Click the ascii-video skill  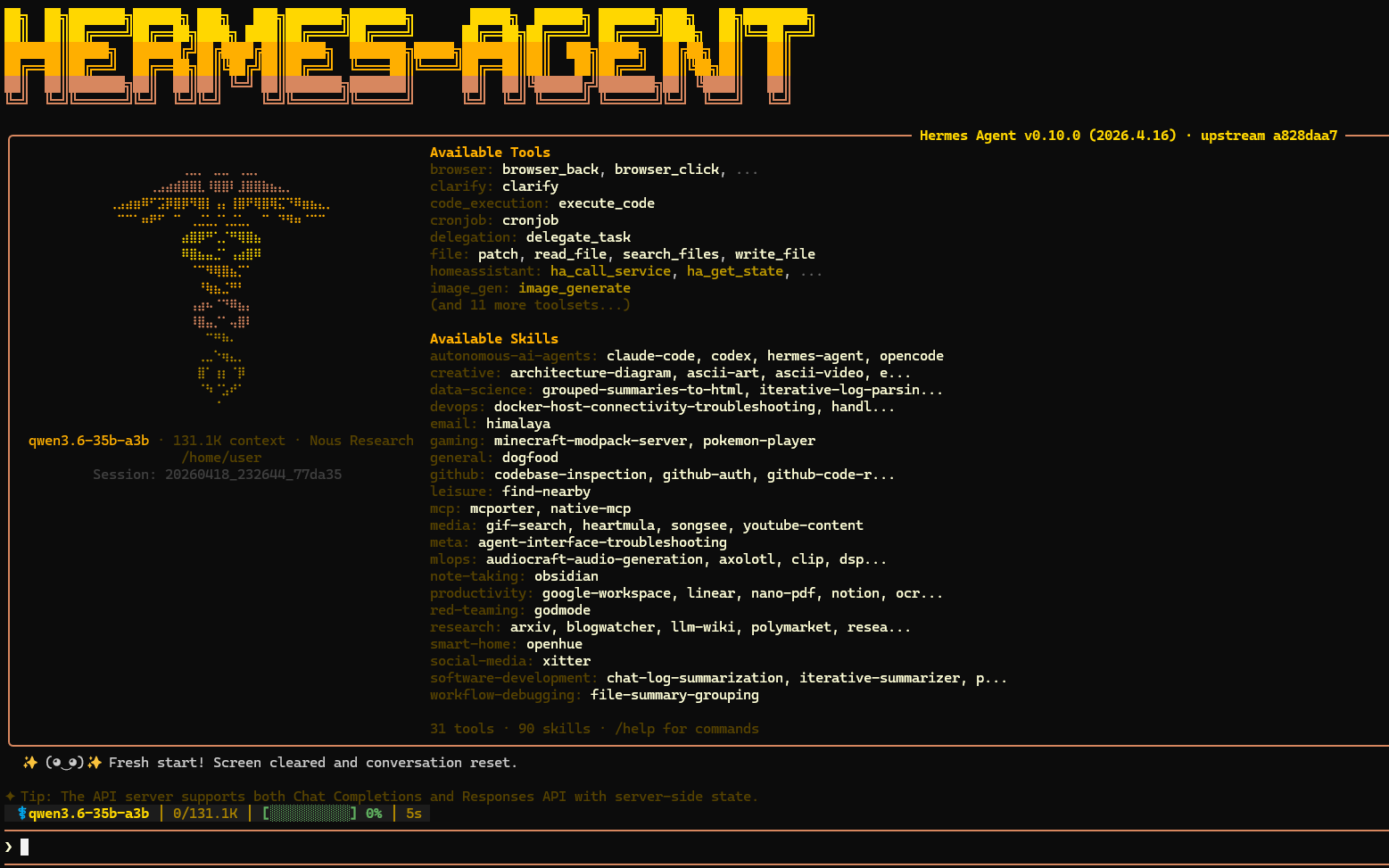819,373
